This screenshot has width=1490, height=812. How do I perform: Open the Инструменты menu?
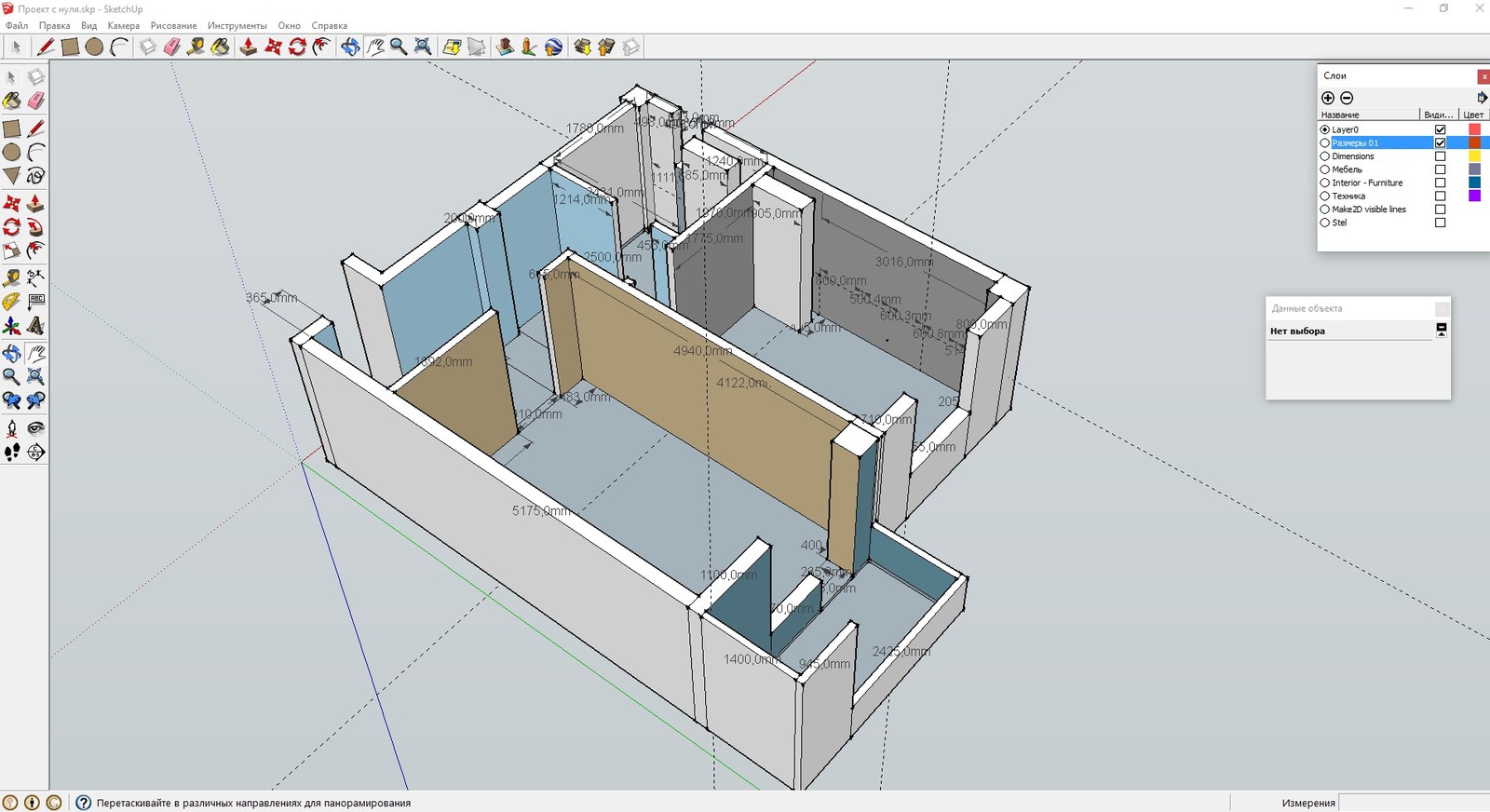[237, 26]
